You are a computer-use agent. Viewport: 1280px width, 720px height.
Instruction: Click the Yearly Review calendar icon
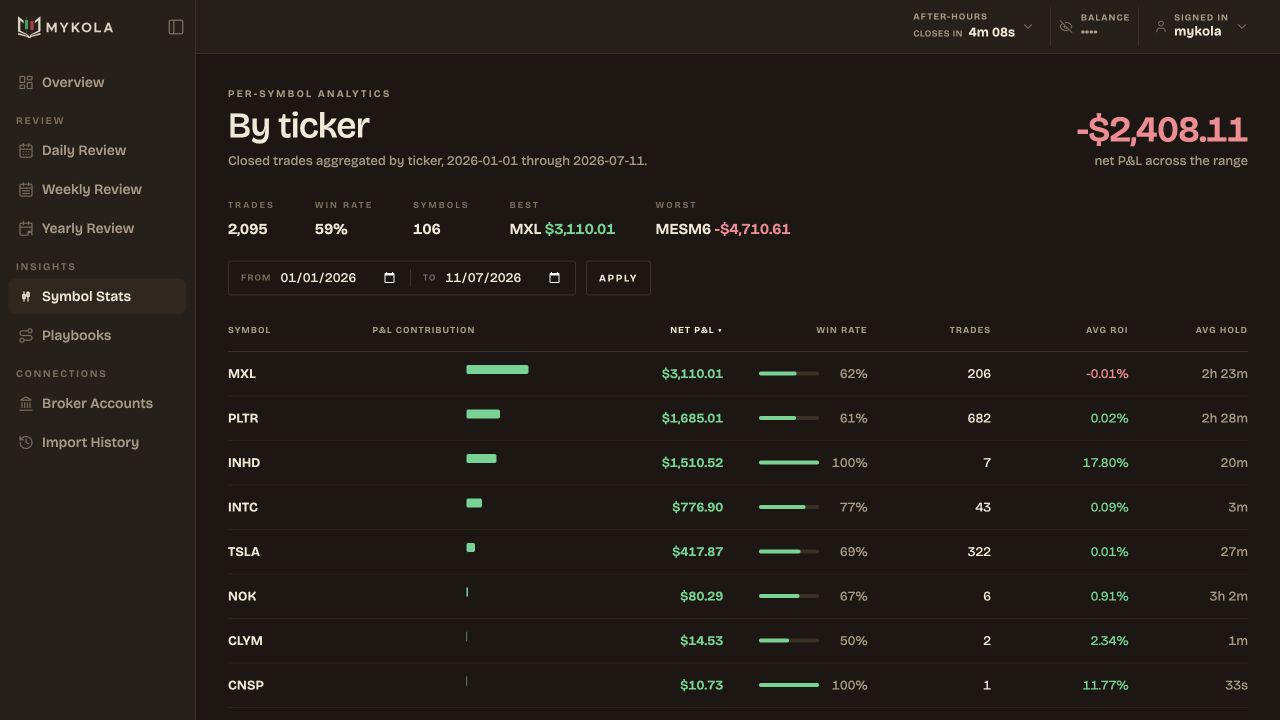[26, 228]
